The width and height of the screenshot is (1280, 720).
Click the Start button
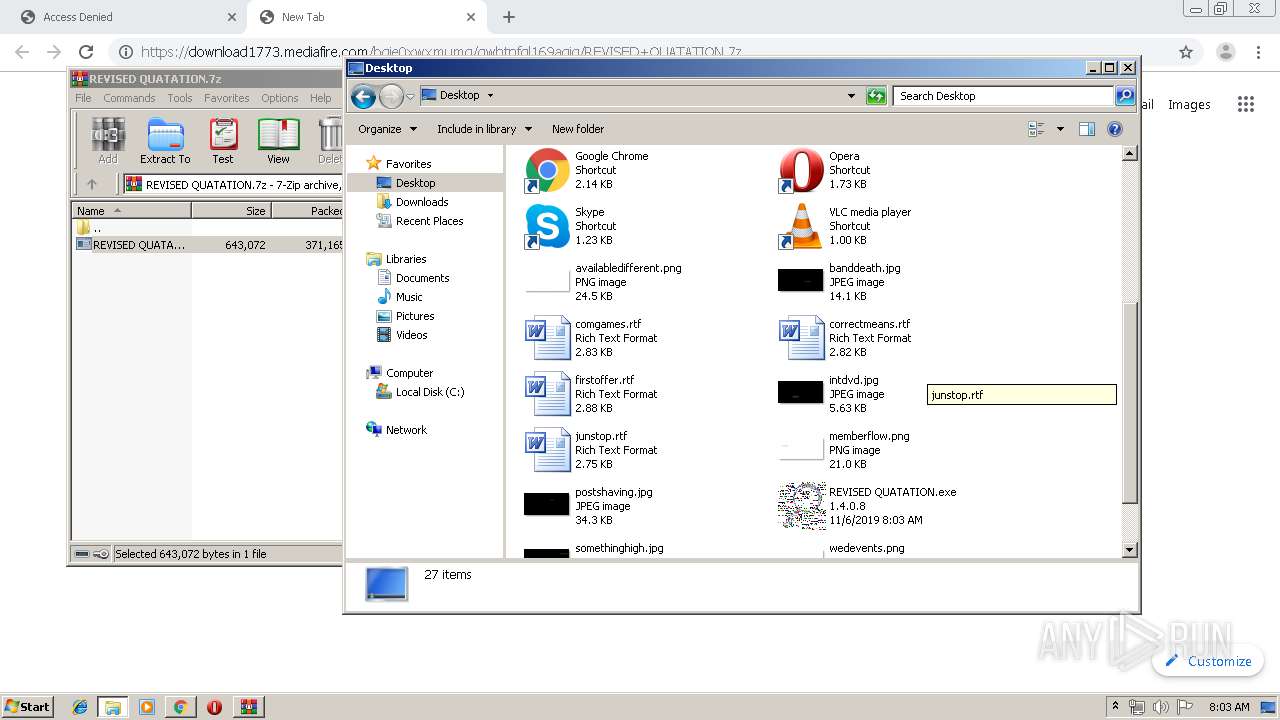point(27,706)
